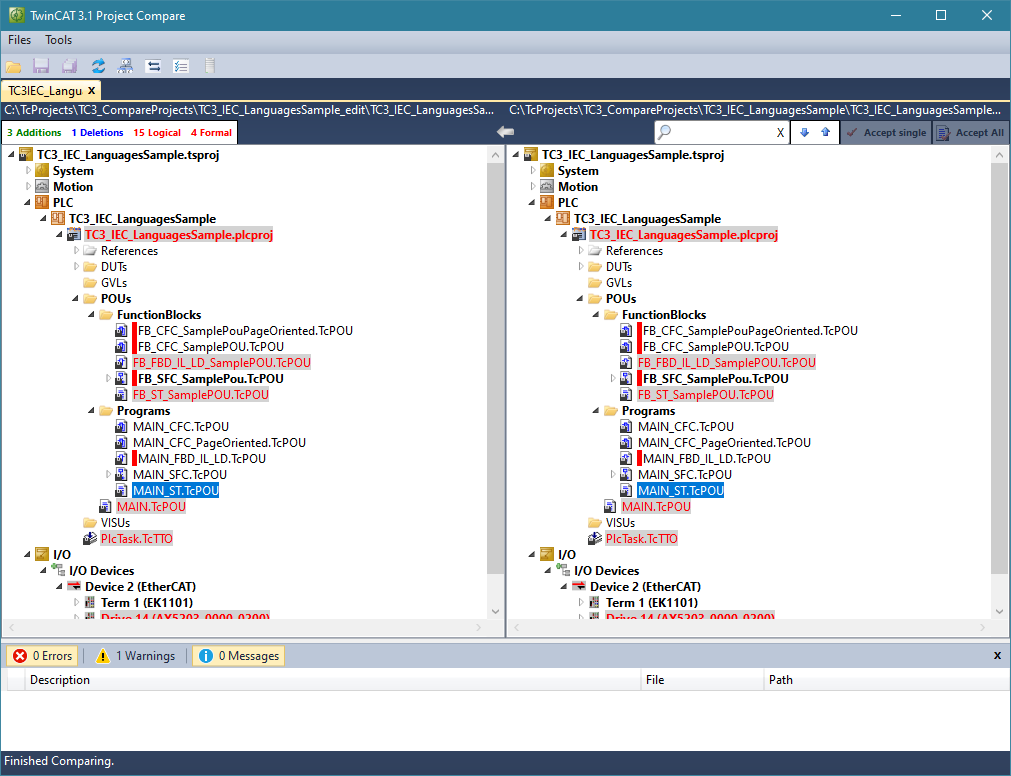Viewport: 1011px width, 776px height.
Task: Click the checklist options toolbar icon
Action: tap(181, 66)
